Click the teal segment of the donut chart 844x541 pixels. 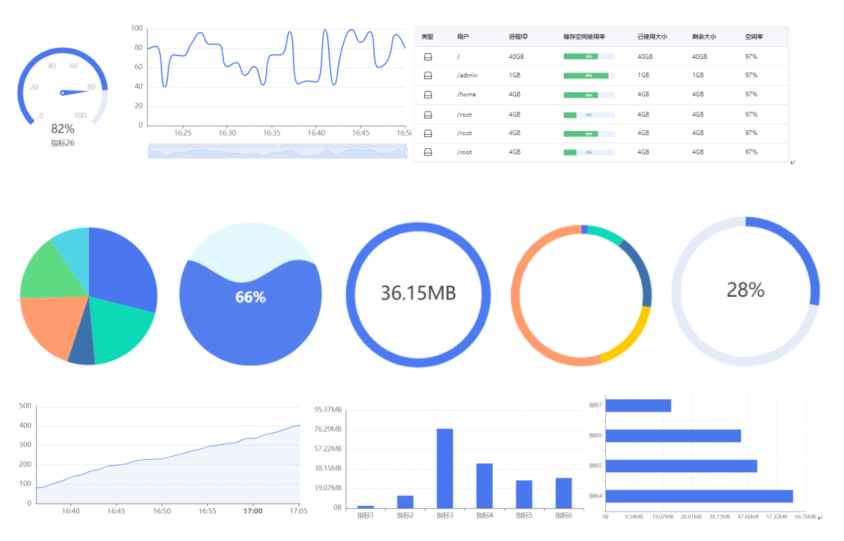click(606, 233)
